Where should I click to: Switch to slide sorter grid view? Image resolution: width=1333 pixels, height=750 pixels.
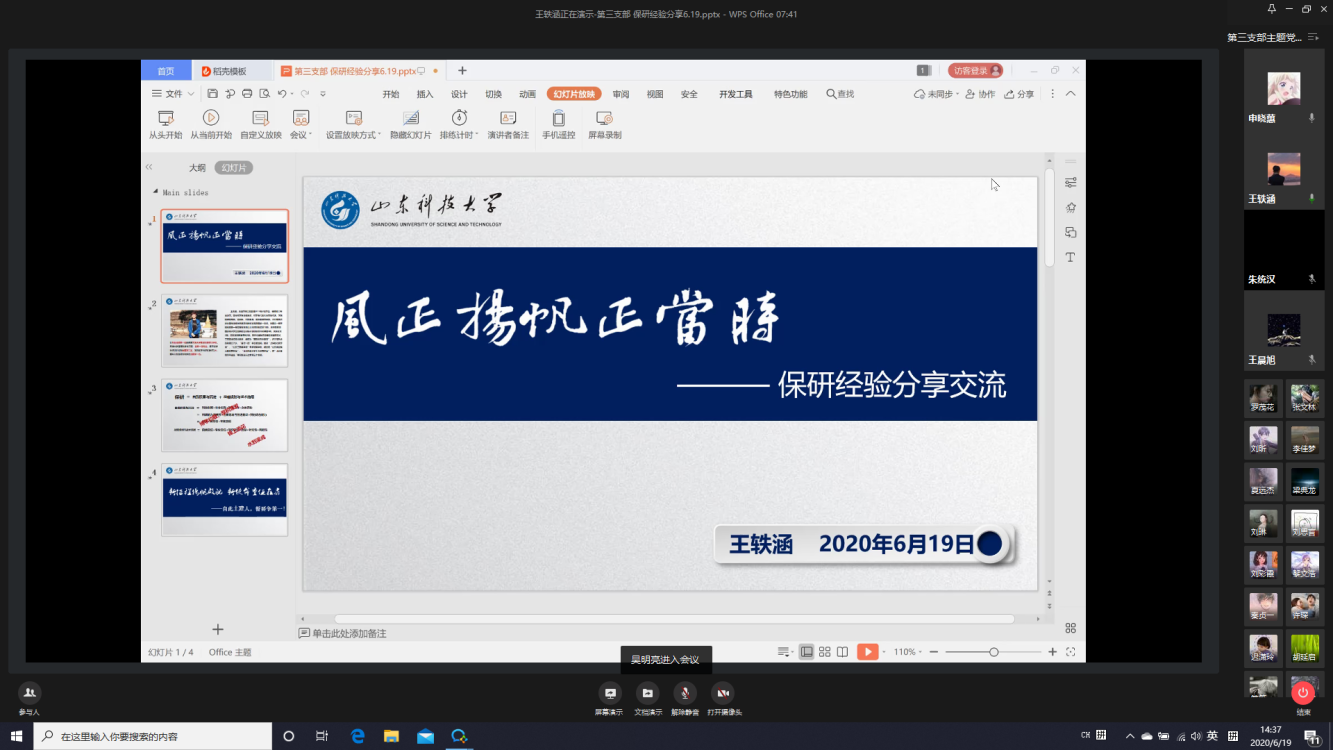(825, 652)
